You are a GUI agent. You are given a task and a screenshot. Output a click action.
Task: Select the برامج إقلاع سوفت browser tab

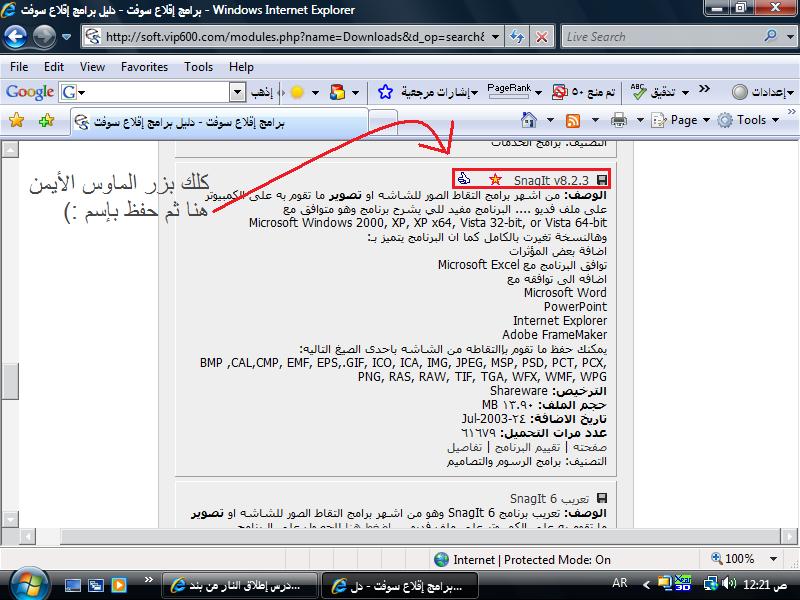(219, 122)
